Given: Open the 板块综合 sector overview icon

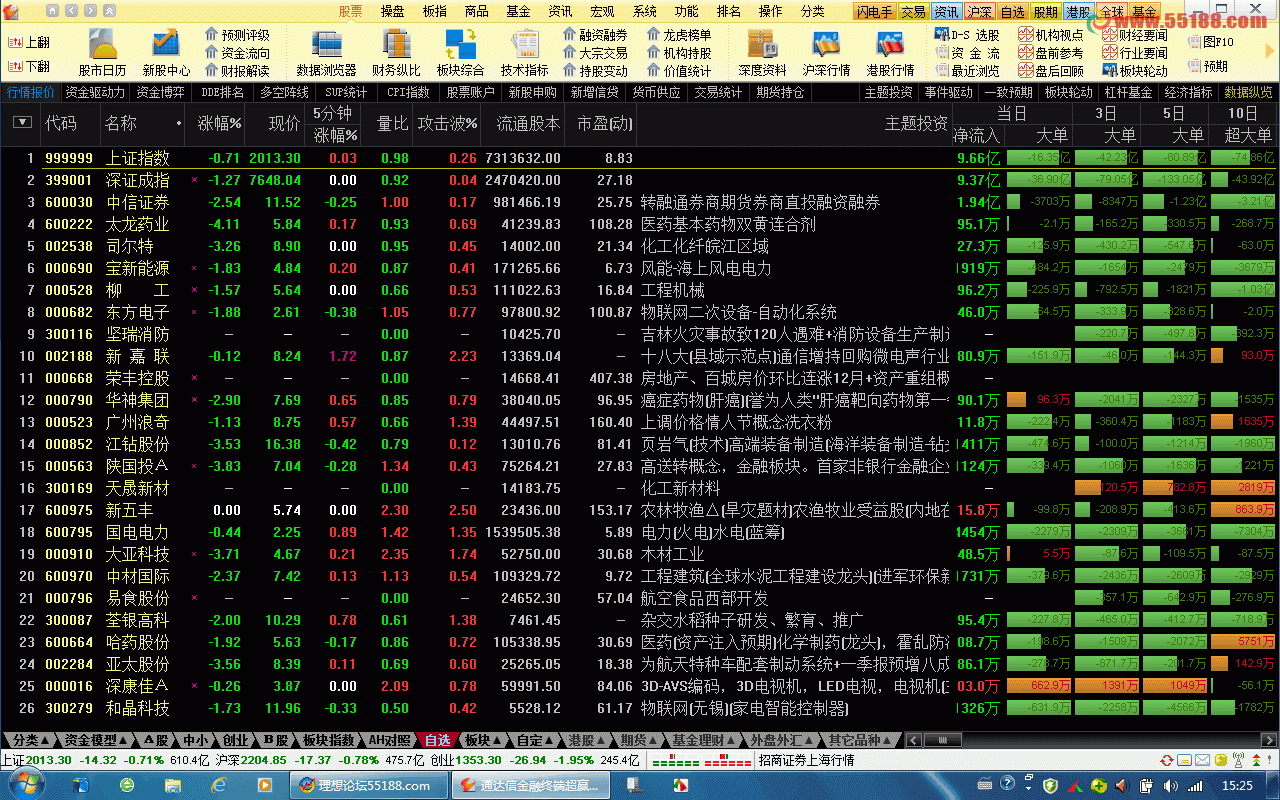Looking at the screenshot, I should (460, 52).
